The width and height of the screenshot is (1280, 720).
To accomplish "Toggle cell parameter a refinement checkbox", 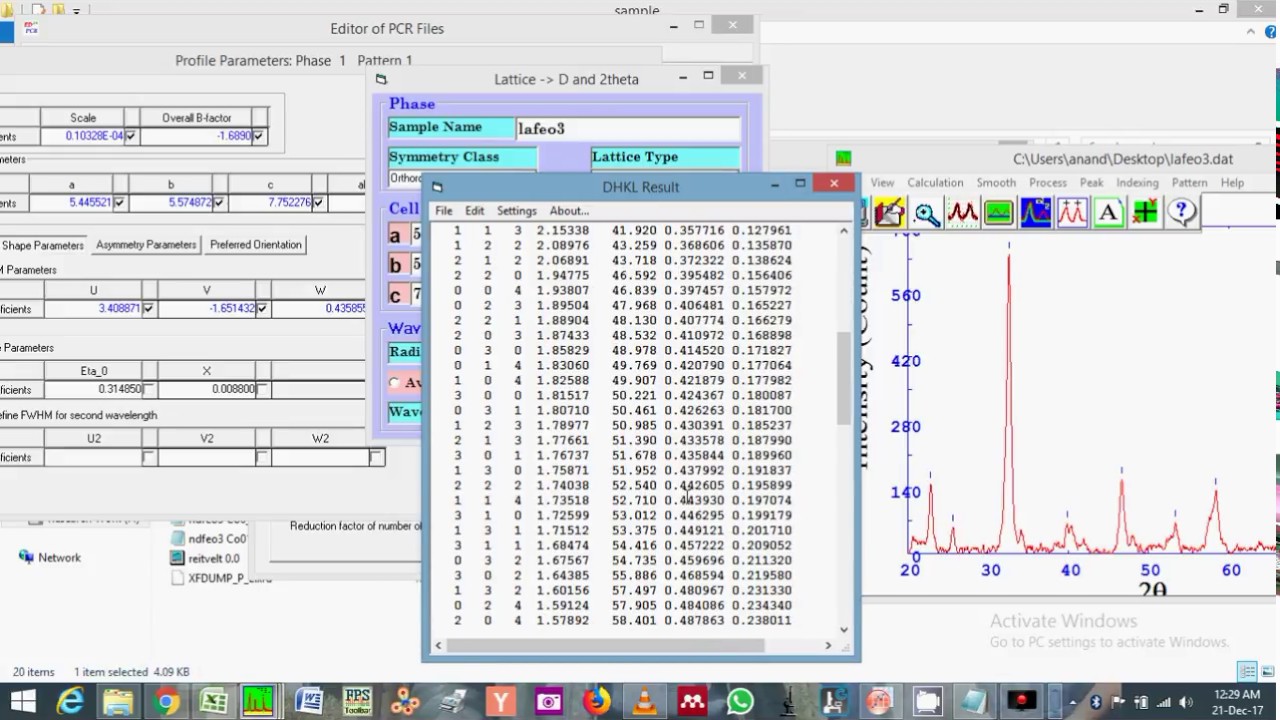I will pyautogui.click(x=120, y=203).
